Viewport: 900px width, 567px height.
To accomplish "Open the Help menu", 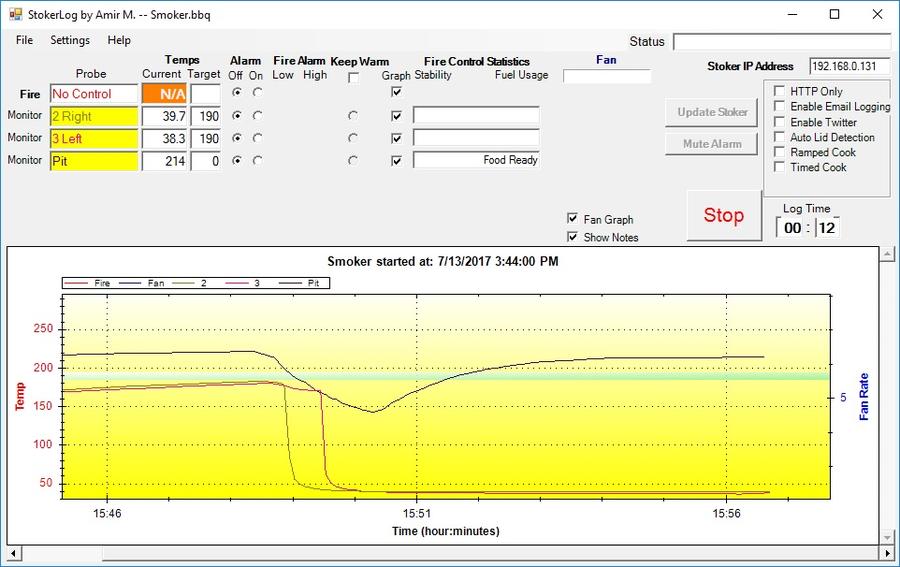I will click(119, 40).
